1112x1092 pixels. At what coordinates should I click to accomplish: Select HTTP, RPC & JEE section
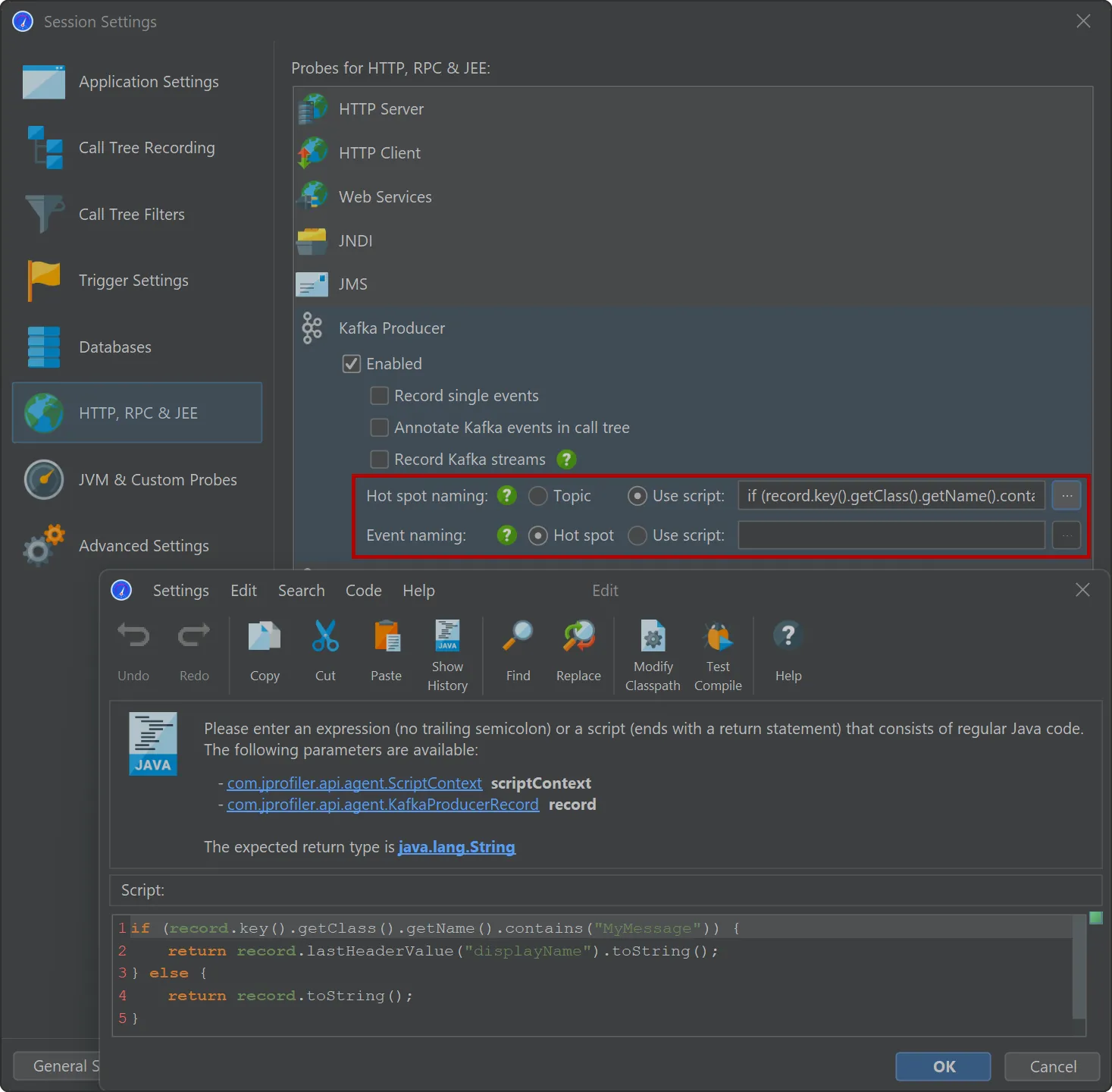tap(137, 413)
